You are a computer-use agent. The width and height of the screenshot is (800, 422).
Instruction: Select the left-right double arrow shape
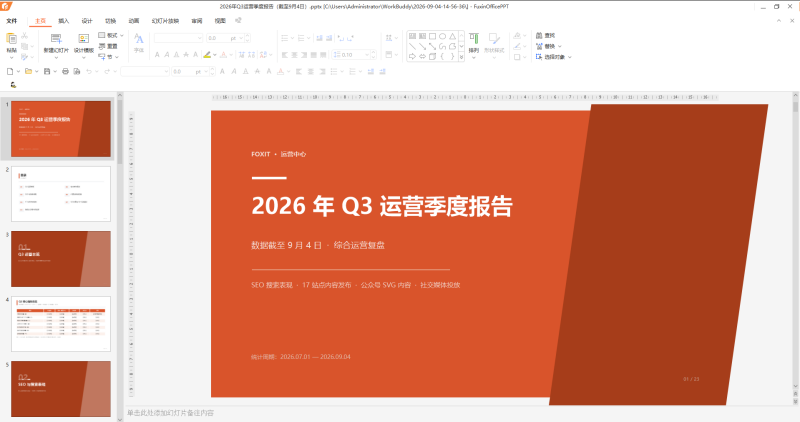tap(422, 56)
